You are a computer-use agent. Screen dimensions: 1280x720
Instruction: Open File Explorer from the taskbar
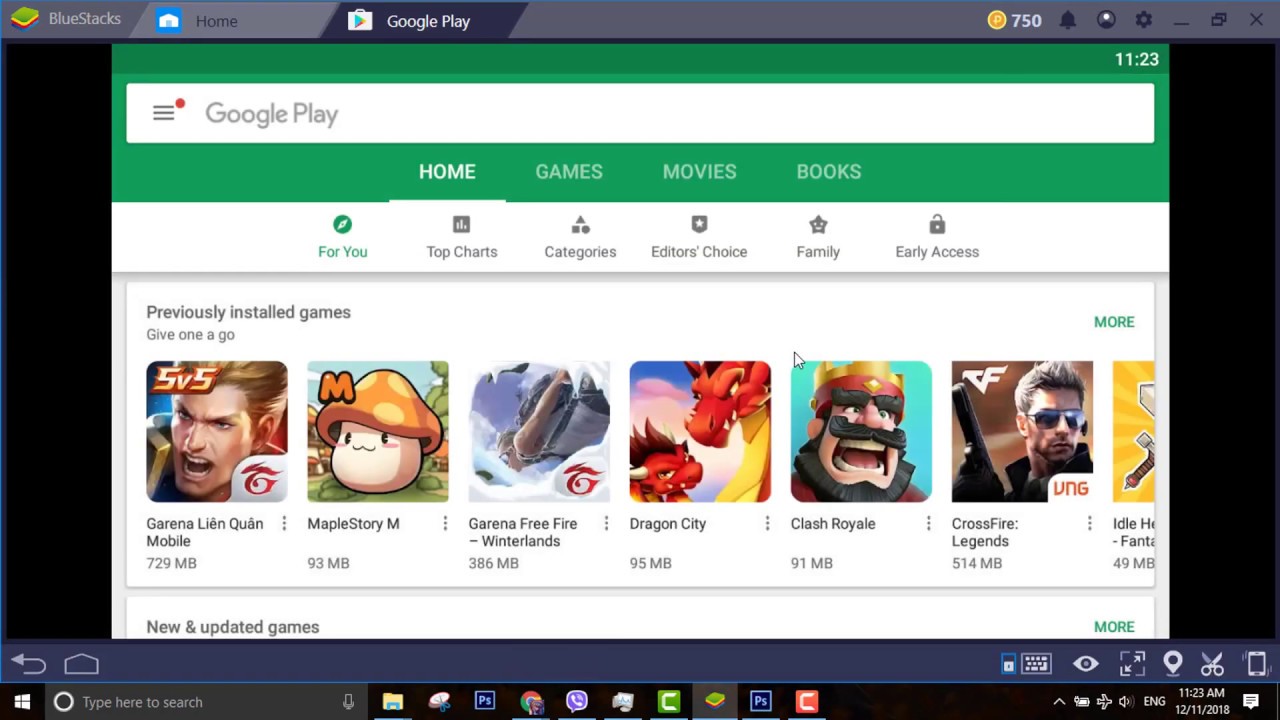[x=393, y=702]
